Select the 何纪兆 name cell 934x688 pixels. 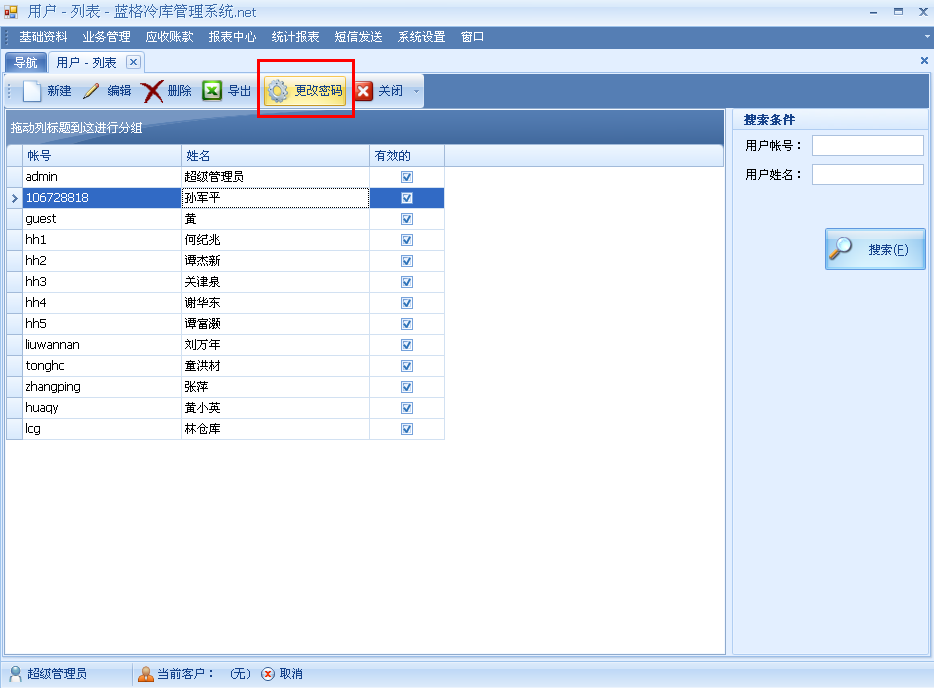(275, 240)
